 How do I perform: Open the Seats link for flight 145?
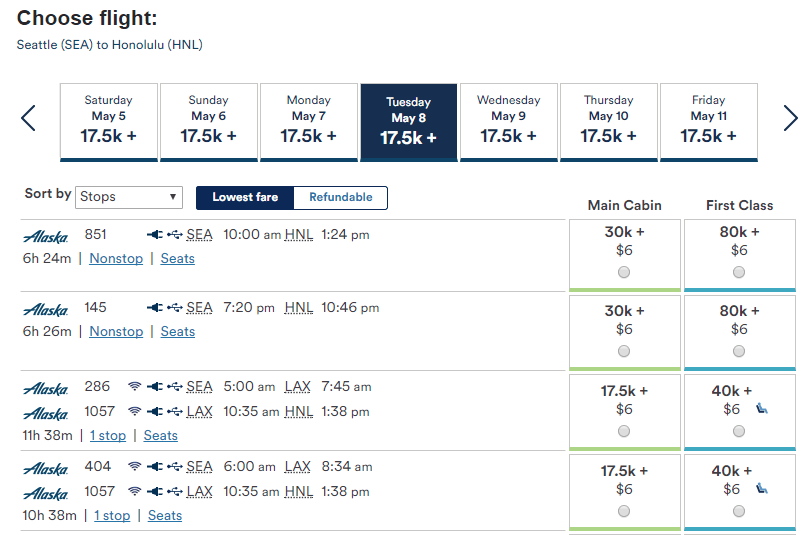point(178,332)
